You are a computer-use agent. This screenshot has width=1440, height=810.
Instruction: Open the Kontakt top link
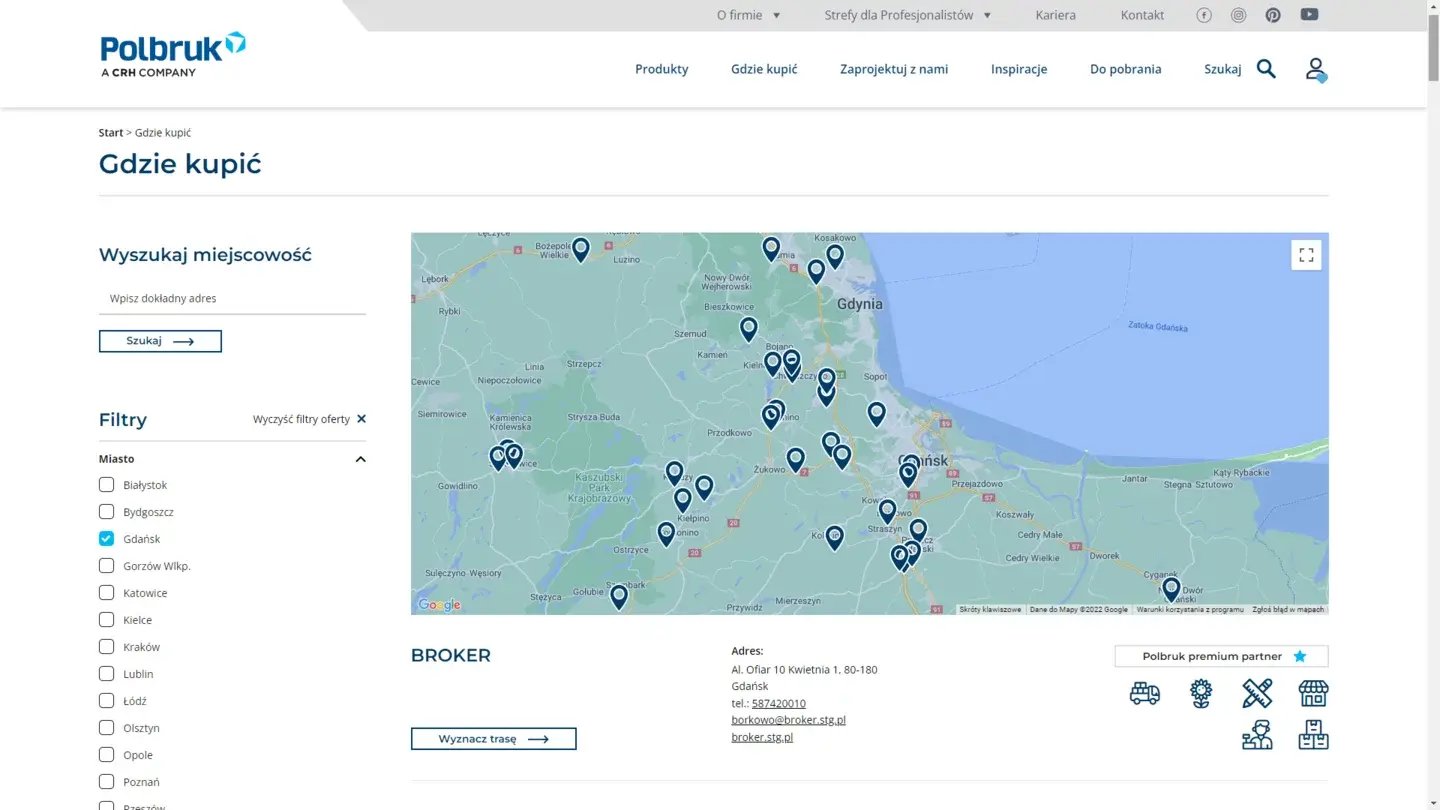click(x=1142, y=15)
